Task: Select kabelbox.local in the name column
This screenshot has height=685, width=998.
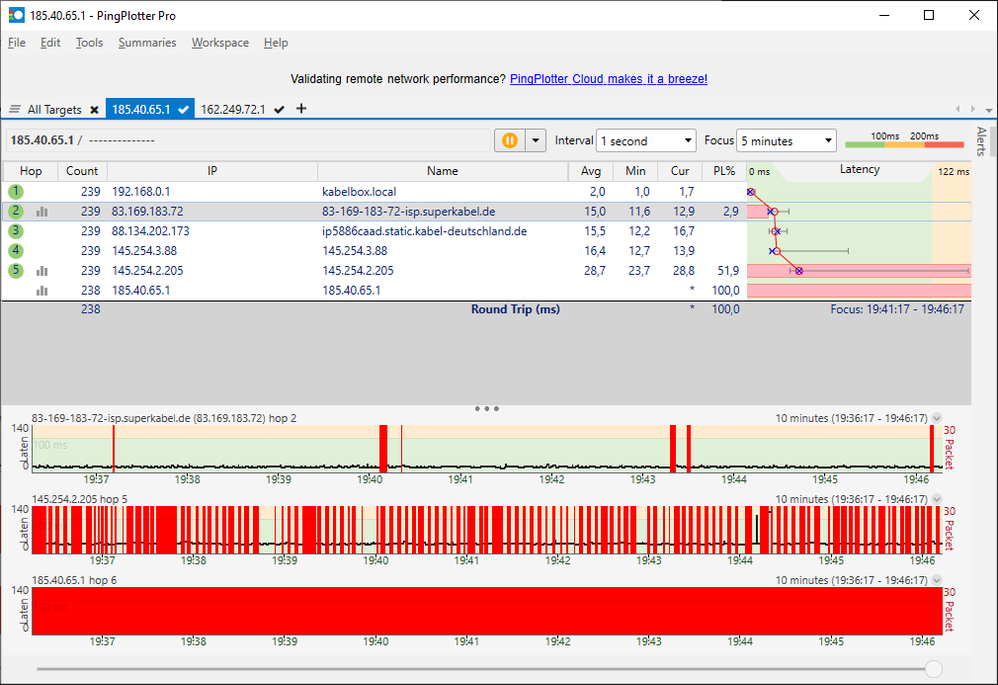Action: coord(359,192)
